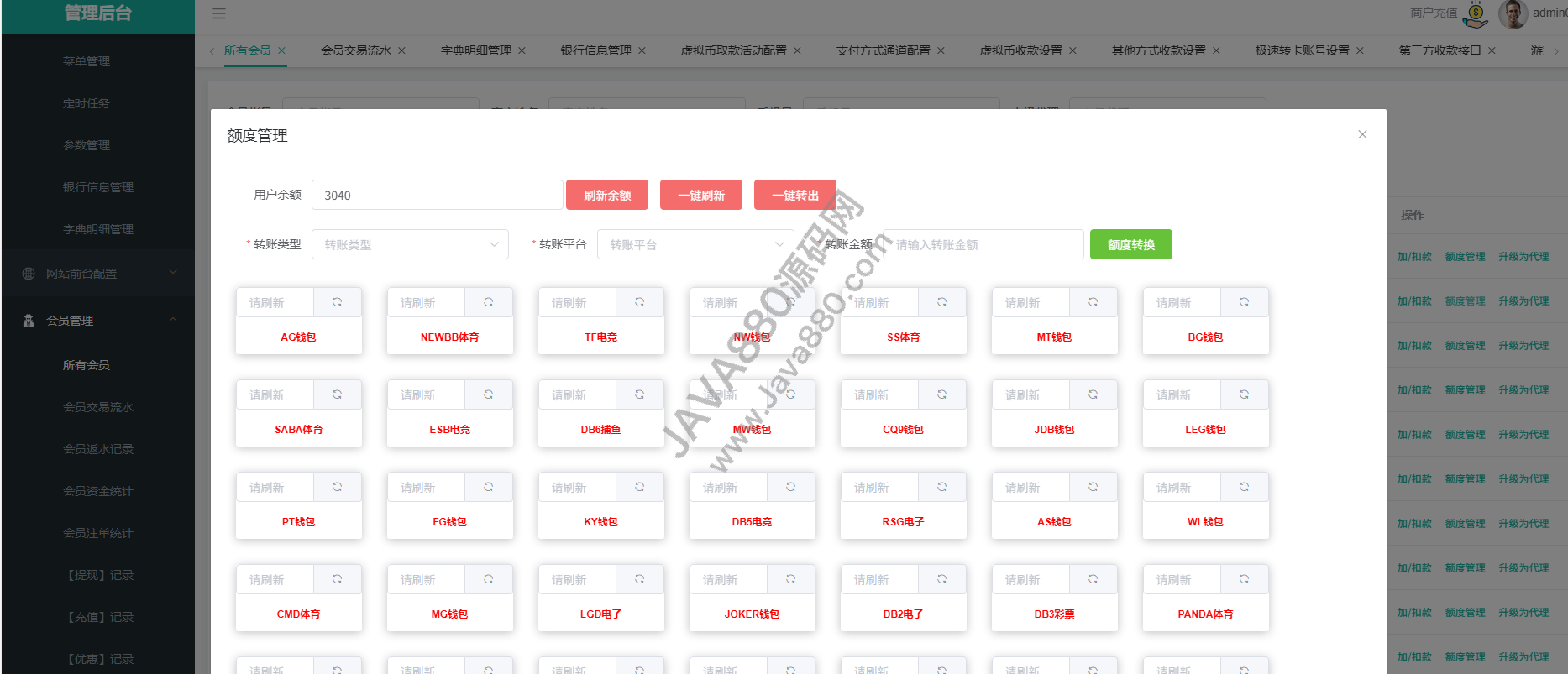Switch to 支付方式通道配置 tab

[x=884, y=50]
